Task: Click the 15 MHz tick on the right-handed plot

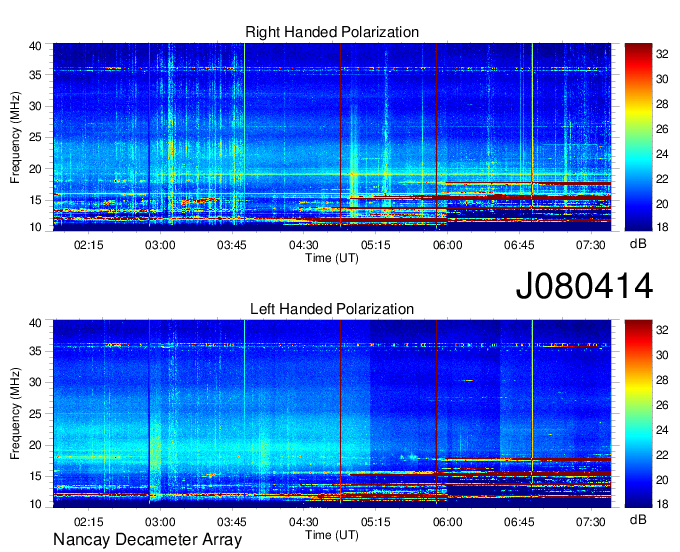Action: (x=35, y=200)
